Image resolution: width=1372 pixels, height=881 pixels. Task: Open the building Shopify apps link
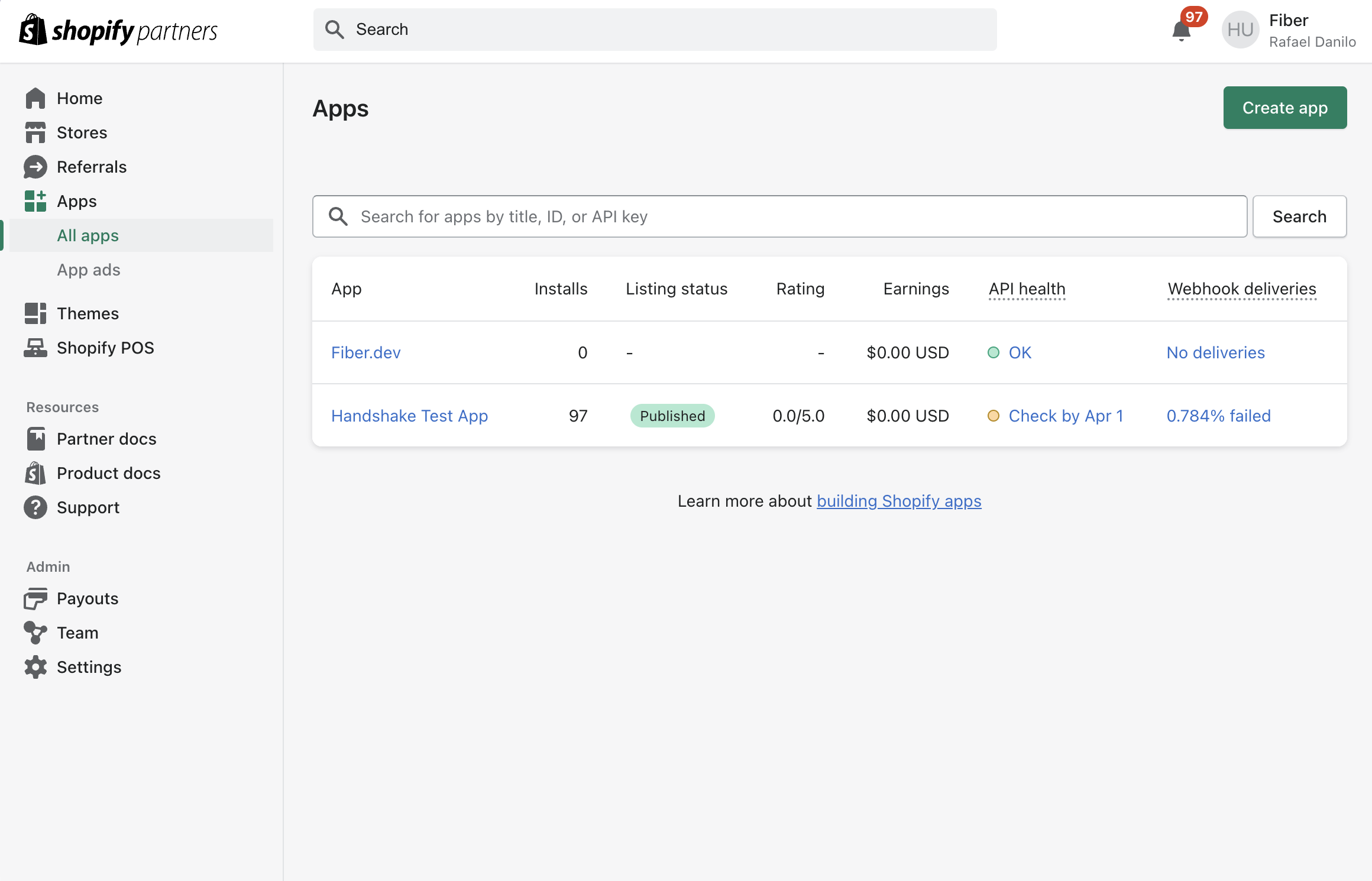pyautogui.click(x=899, y=501)
